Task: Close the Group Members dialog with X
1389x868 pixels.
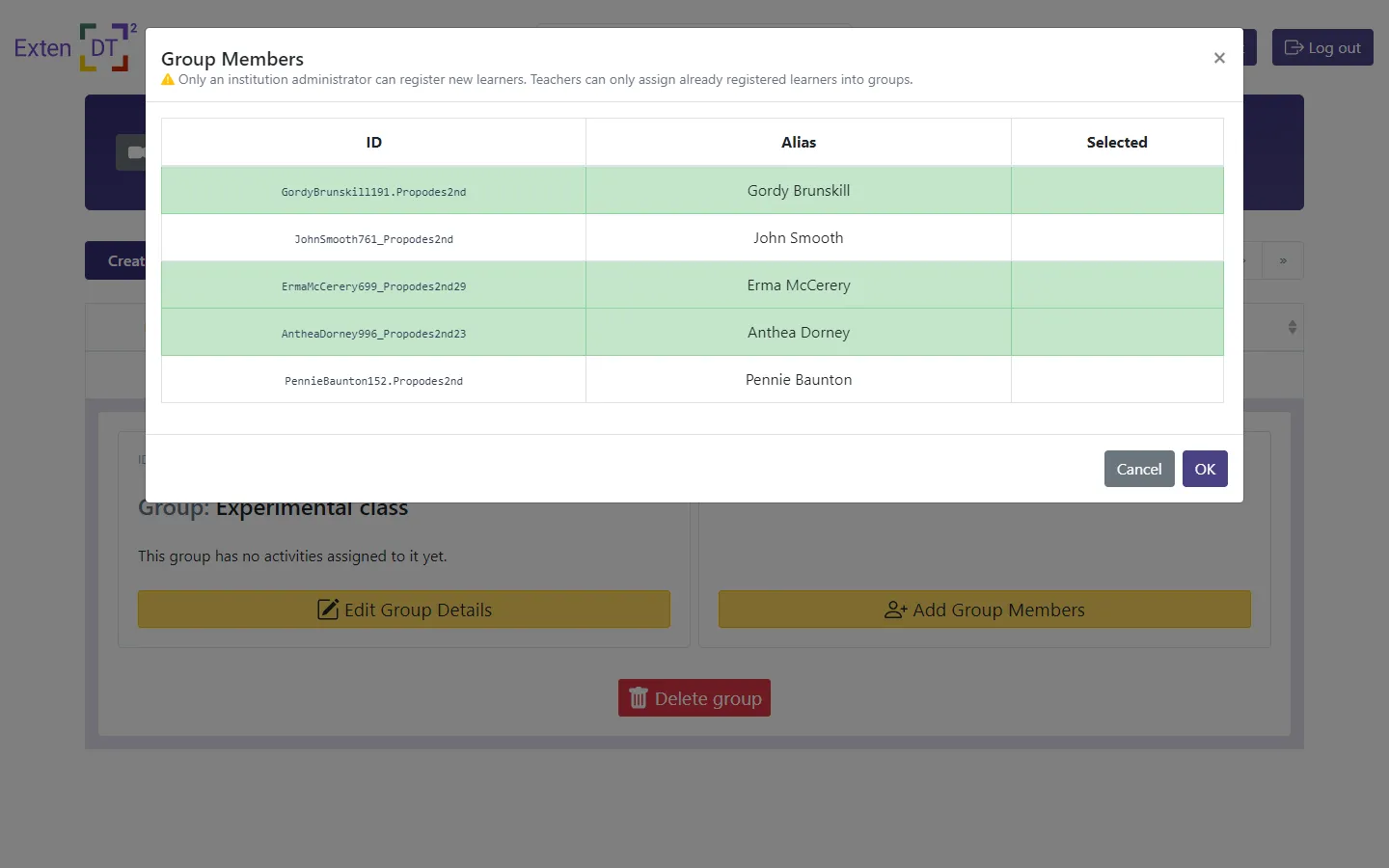Action: tap(1219, 58)
